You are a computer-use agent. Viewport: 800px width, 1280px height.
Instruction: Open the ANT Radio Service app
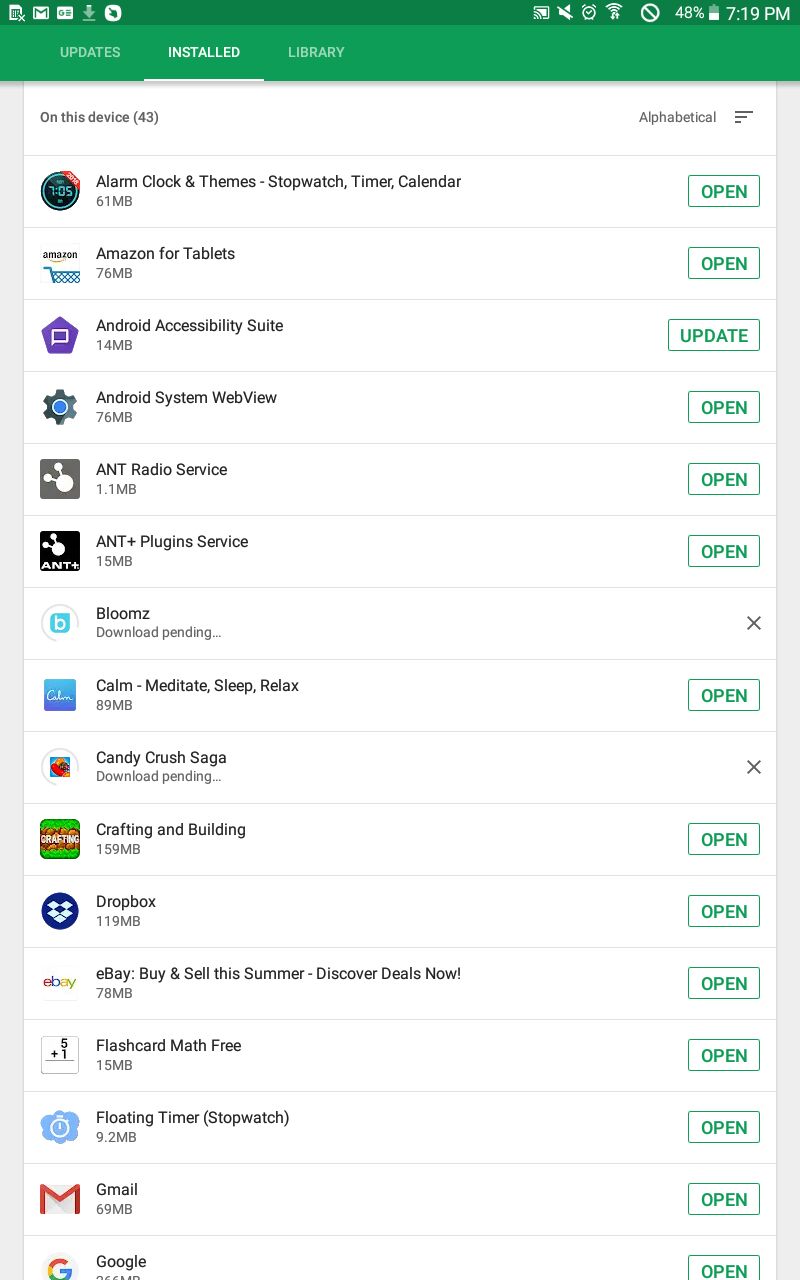(724, 479)
